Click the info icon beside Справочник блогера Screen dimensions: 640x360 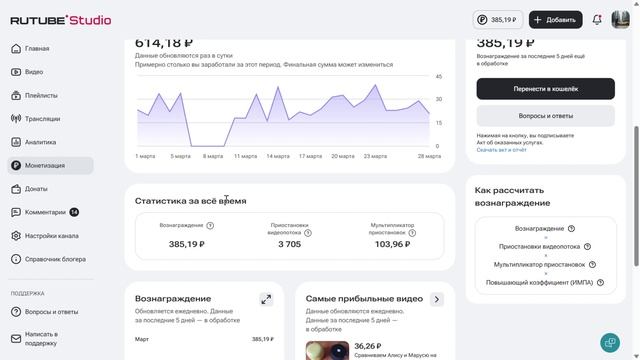(x=16, y=259)
